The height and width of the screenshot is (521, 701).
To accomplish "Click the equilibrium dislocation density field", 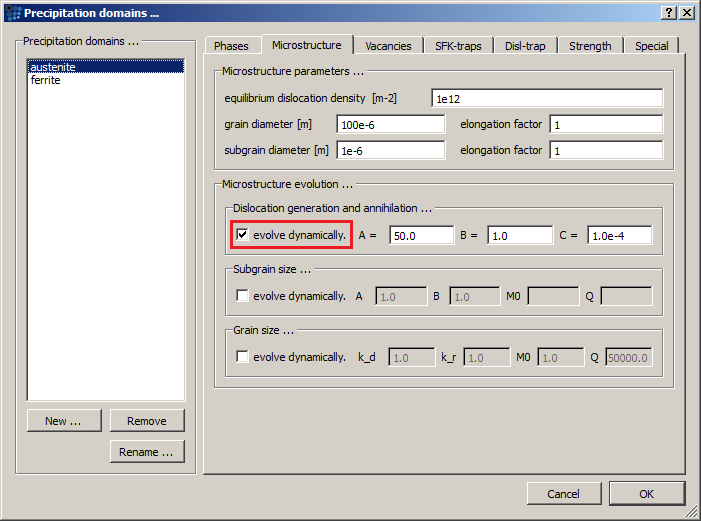I will tap(547, 98).
